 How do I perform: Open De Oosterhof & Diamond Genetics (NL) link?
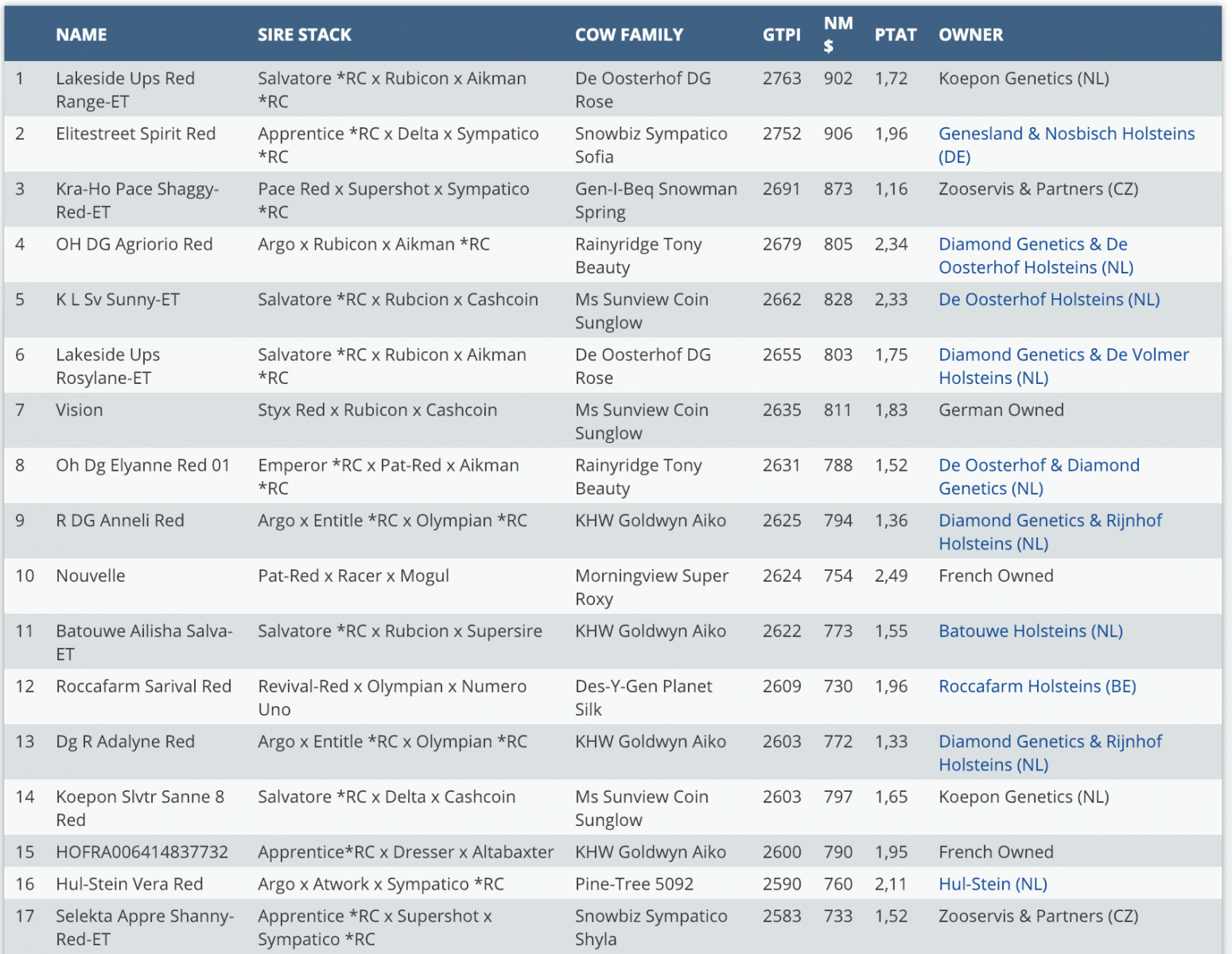click(1038, 466)
